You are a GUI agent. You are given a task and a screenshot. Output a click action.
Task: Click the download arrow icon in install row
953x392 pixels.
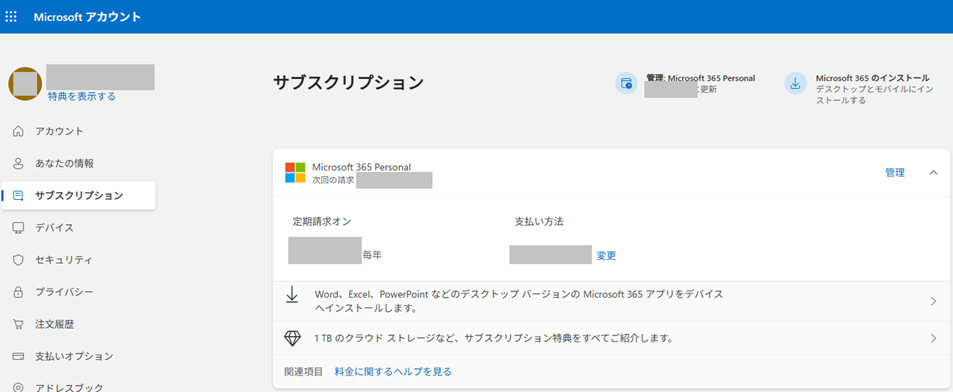click(x=292, y=295)
